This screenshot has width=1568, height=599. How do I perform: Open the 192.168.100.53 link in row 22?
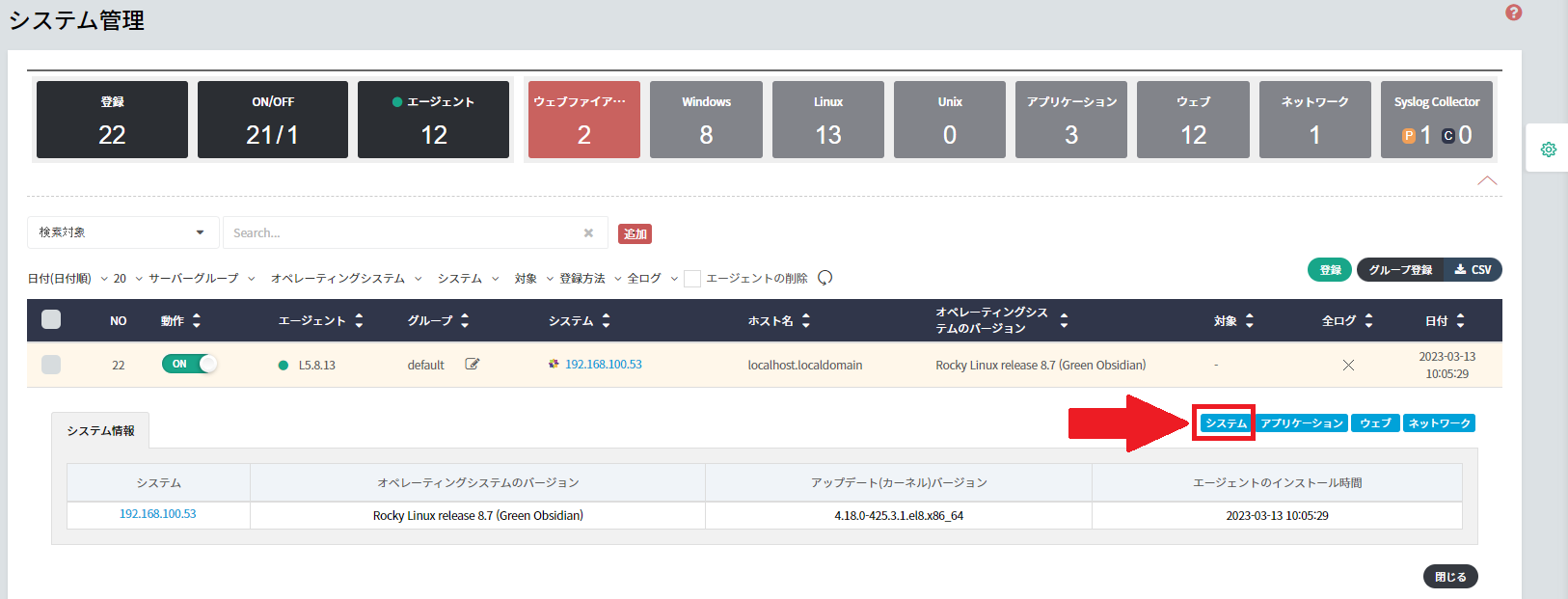pyautogui.click(x=603, y=365)
